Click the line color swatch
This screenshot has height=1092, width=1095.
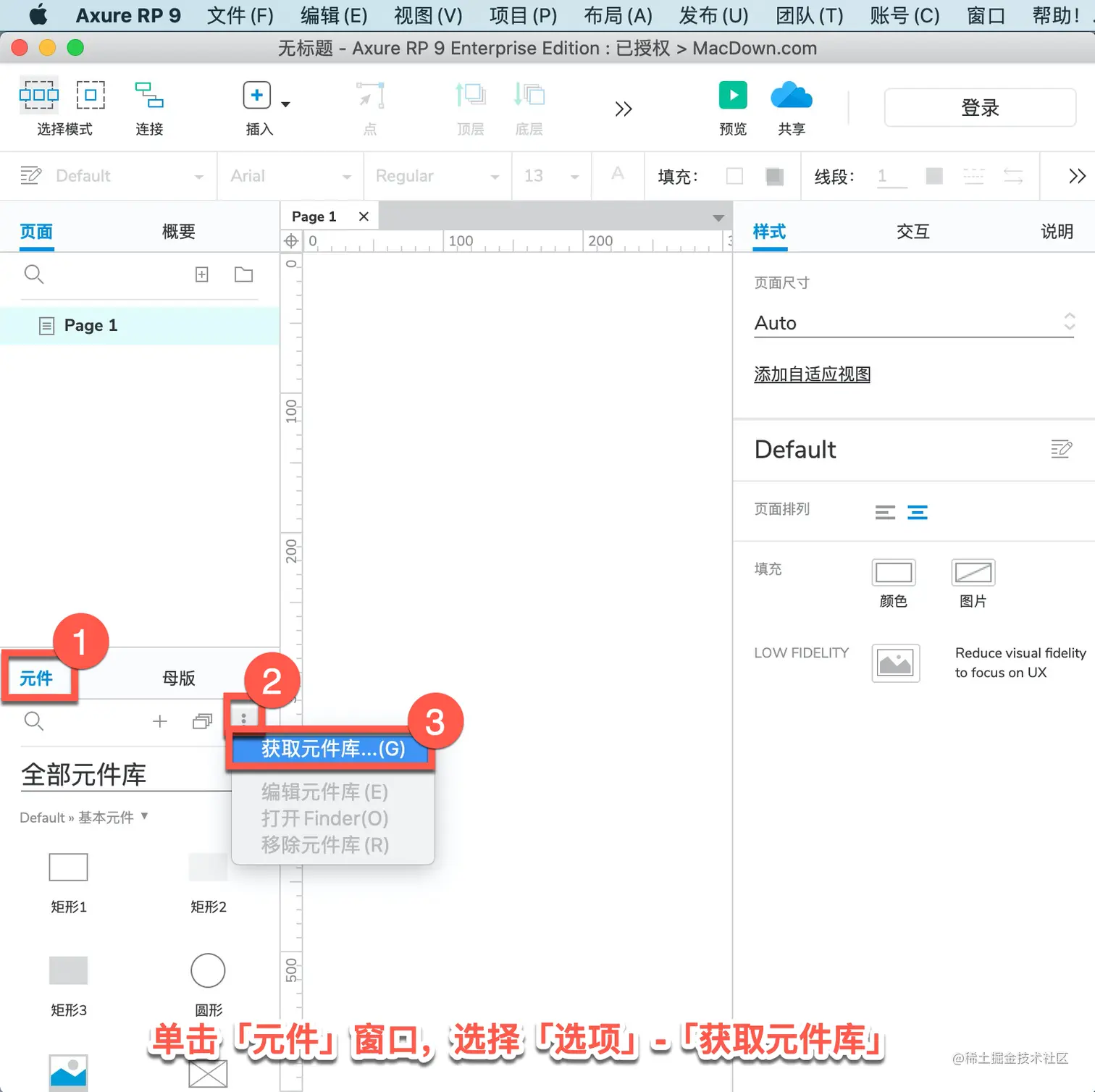pyautogui.click(x=934, y=176)
